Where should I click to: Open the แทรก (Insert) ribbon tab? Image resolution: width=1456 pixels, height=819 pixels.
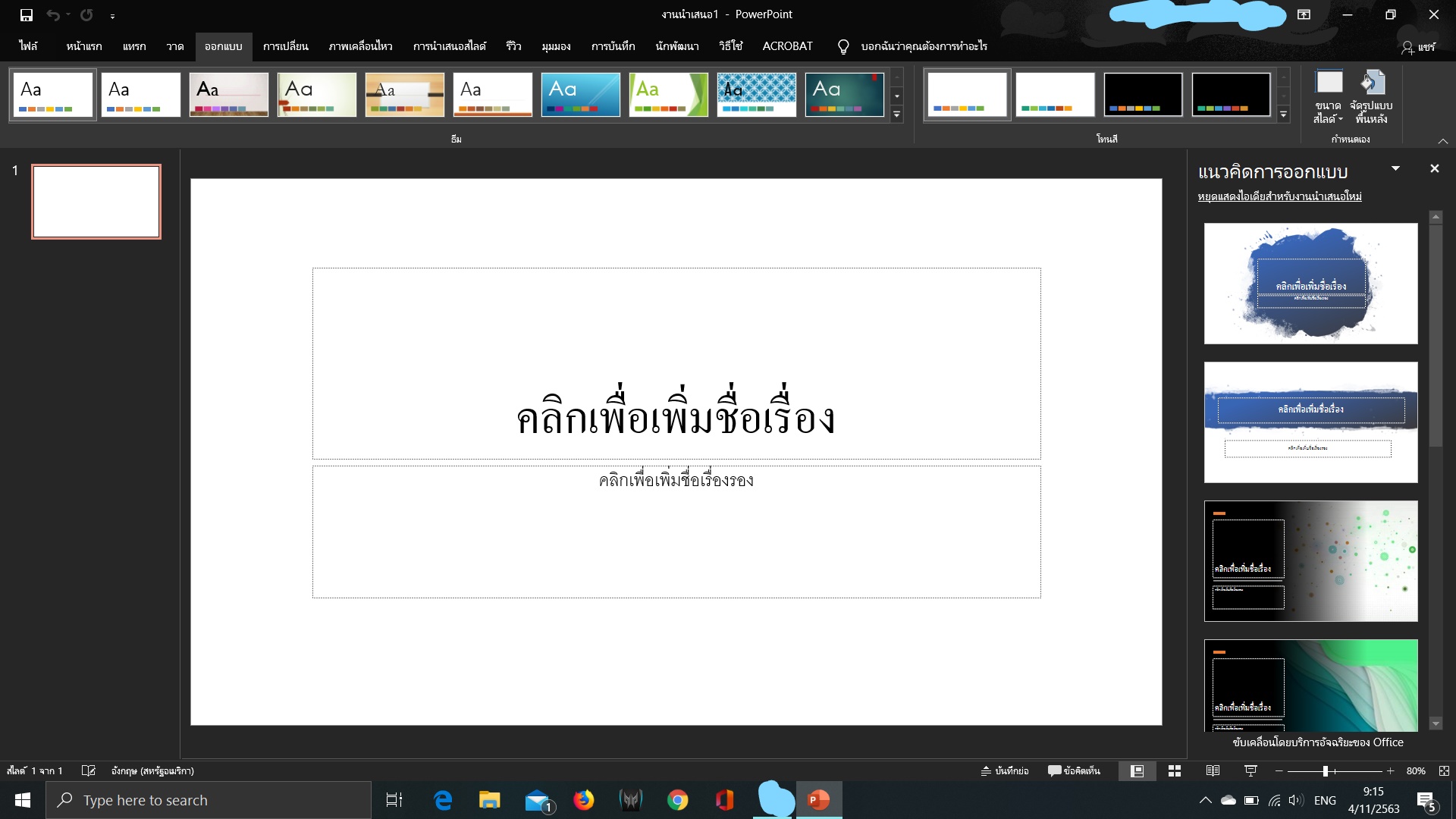(x=134, y=46)
